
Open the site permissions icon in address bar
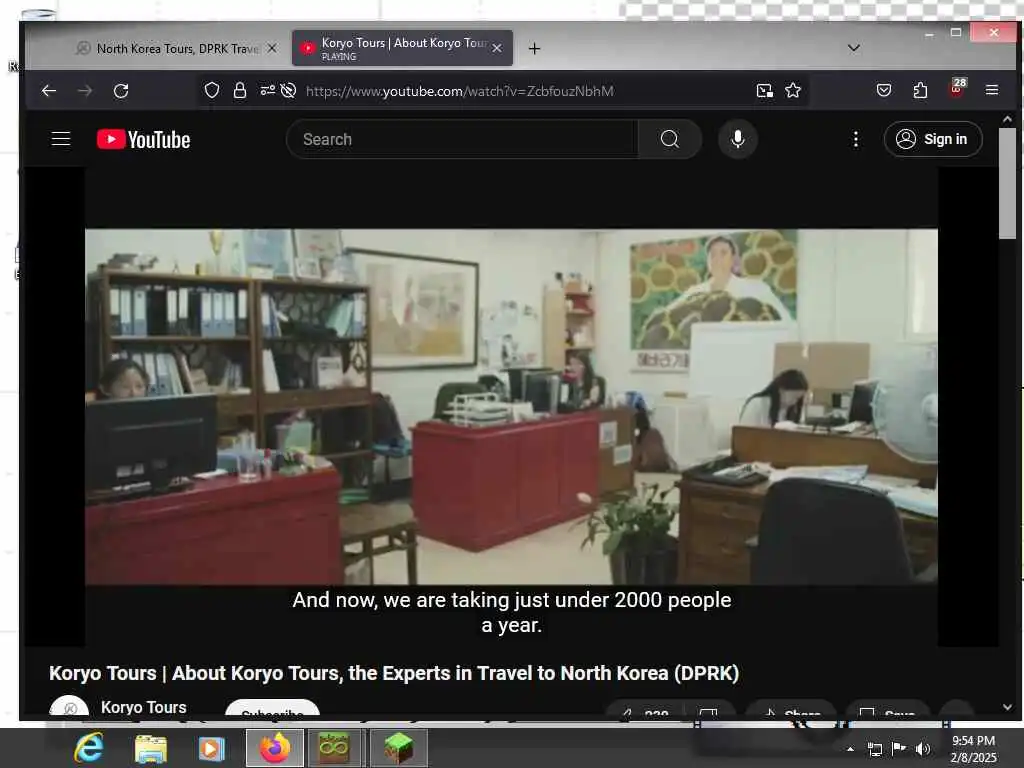tap(268, 90)
